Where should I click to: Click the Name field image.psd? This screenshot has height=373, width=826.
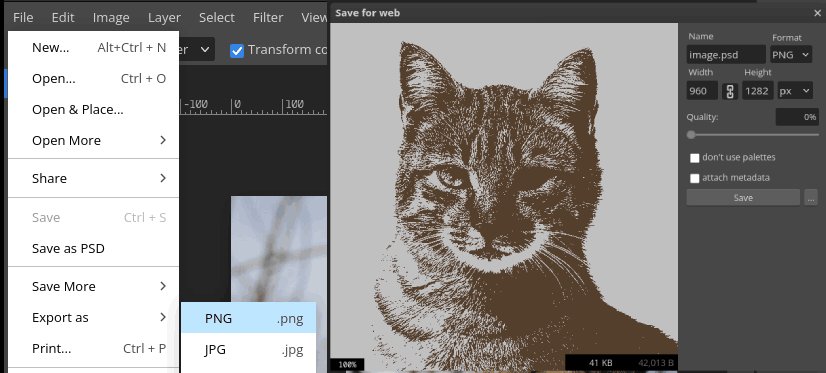pos(726,54)
